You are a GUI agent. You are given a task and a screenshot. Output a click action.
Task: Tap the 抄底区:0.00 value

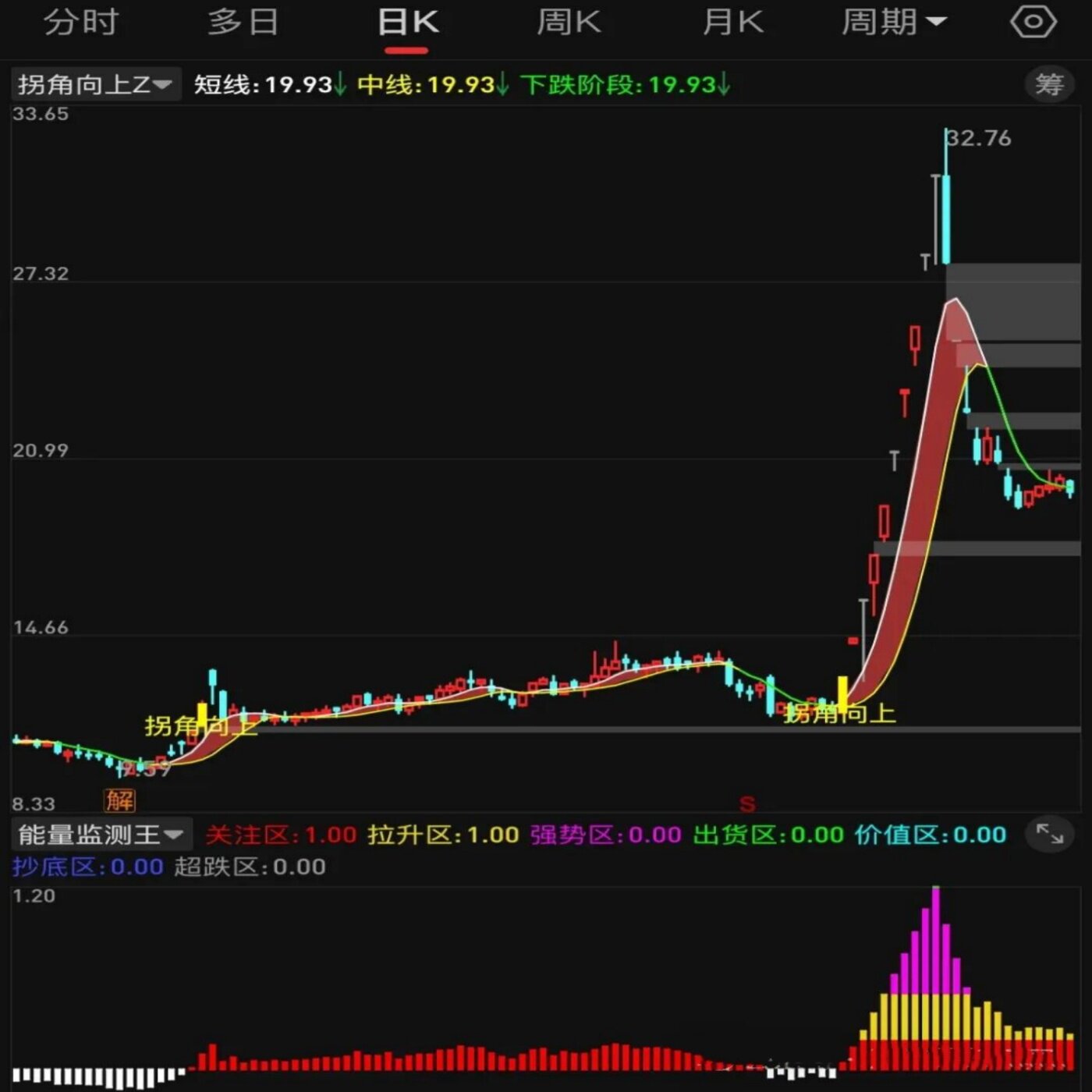[87, 867]
